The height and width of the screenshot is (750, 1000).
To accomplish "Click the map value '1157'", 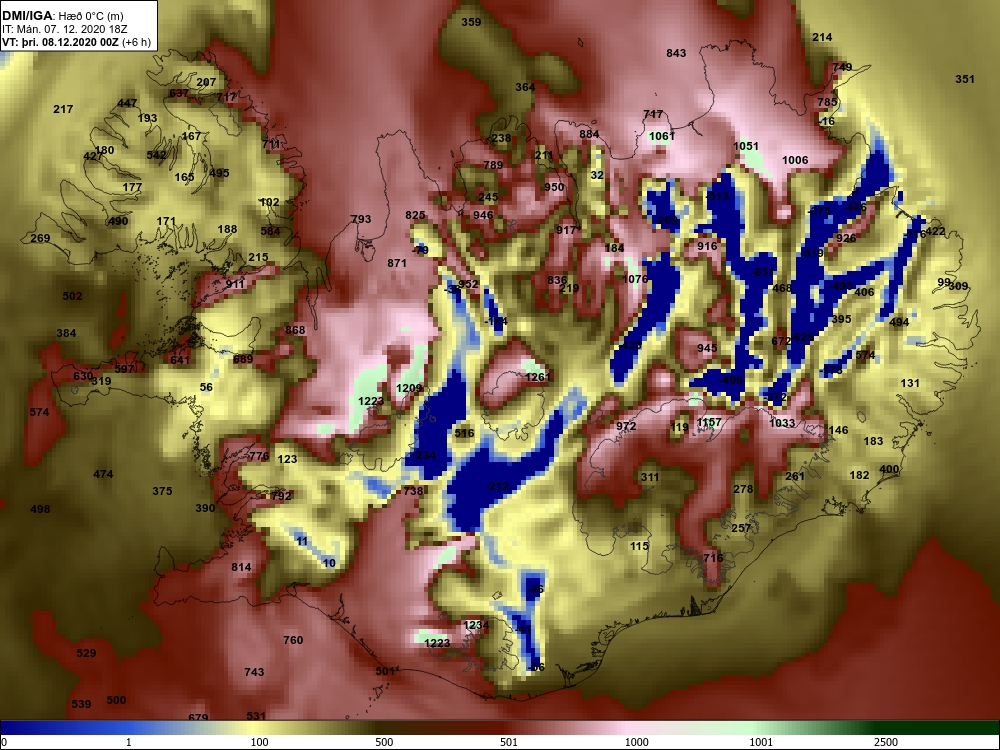I will click(x=709, y=422).
